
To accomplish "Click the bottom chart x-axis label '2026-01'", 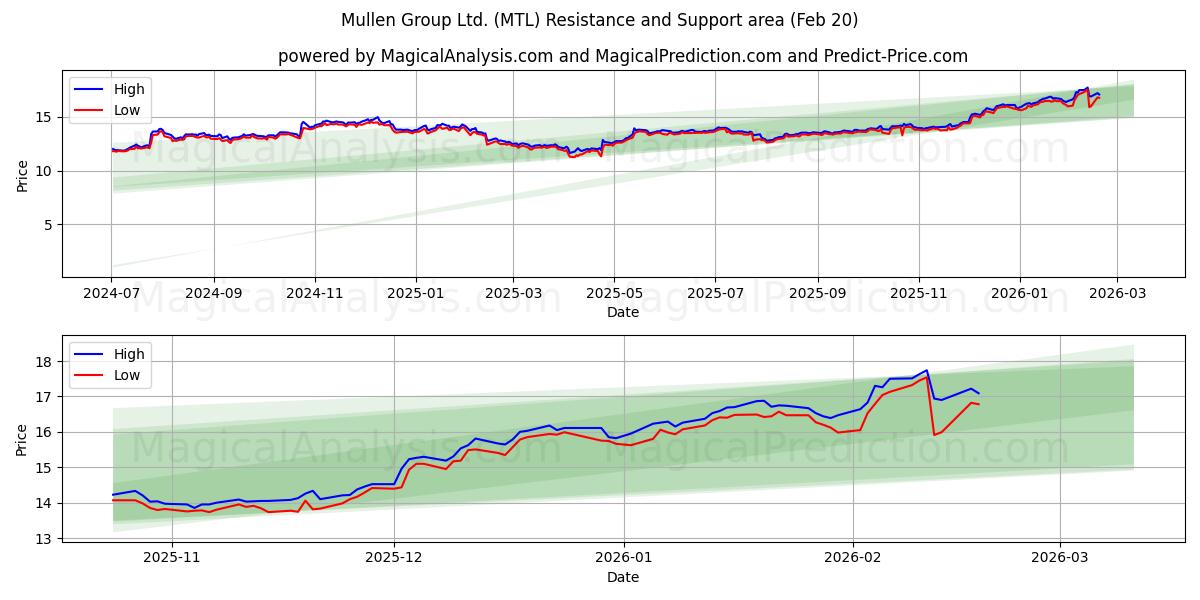I will point(624,560).
